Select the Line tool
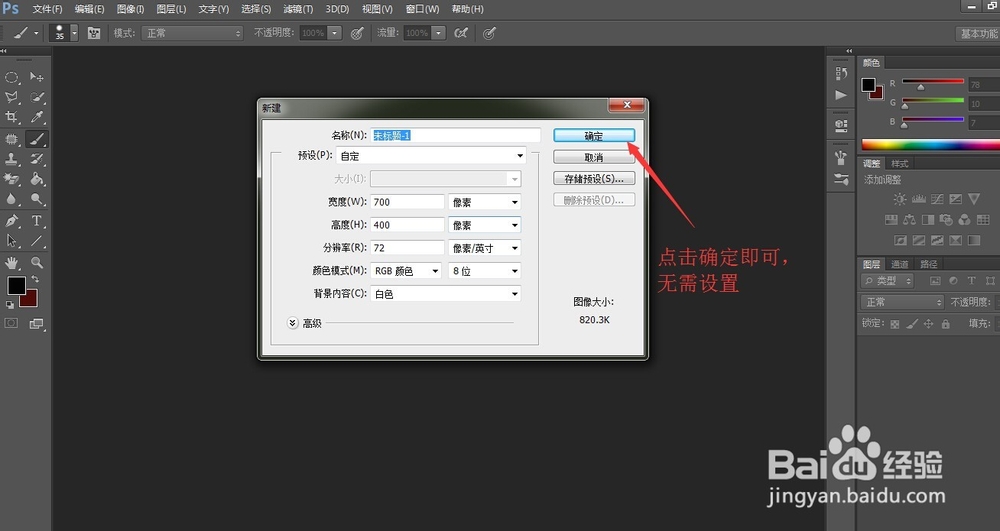 pos(37,241)
